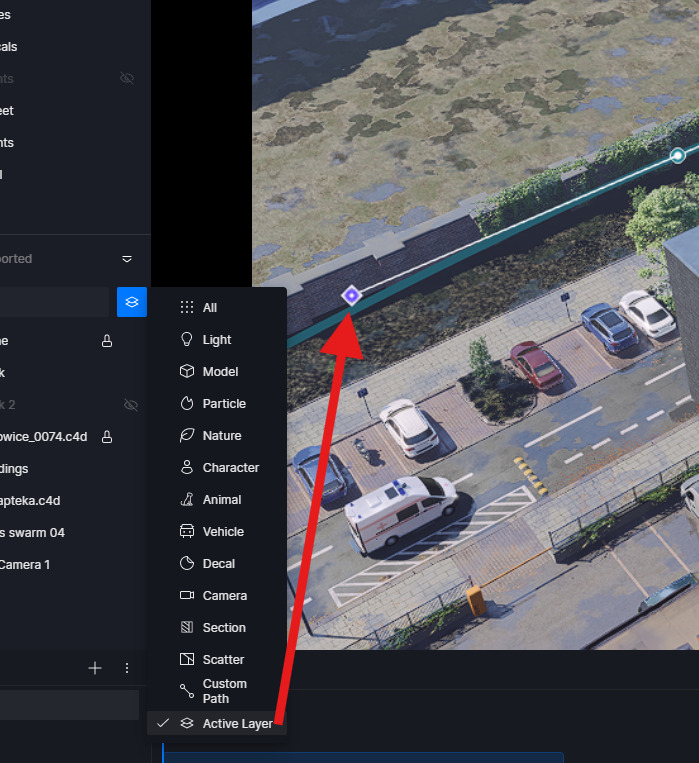Select All in the filter menu
The width and height of the screenshot is (699, 763).
209,308
